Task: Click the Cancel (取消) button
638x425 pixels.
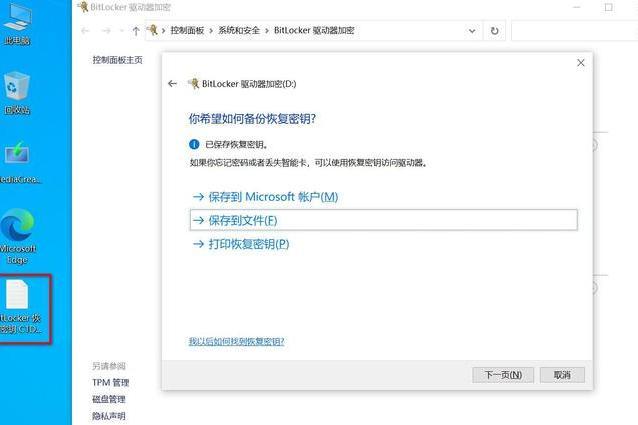Action: (x=562, y=375)
